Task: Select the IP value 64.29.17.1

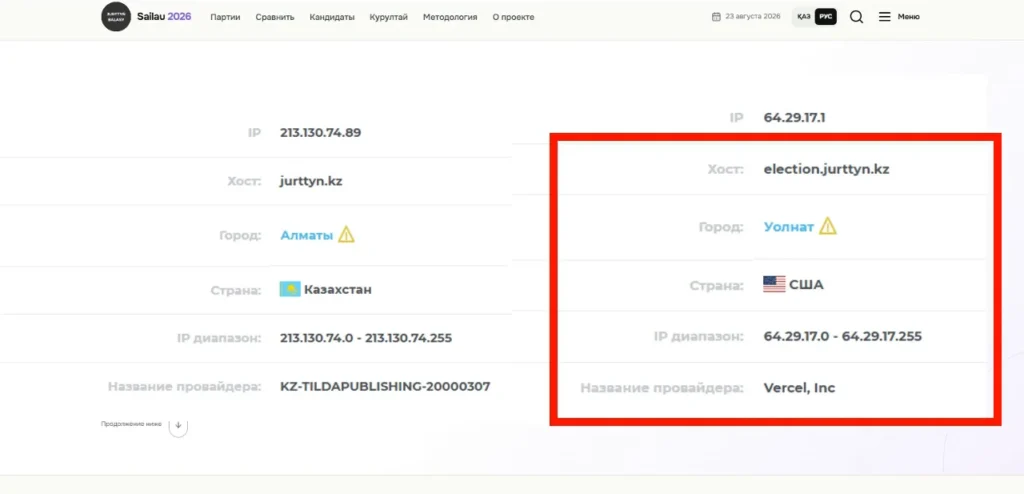Action: pos(795,118)
